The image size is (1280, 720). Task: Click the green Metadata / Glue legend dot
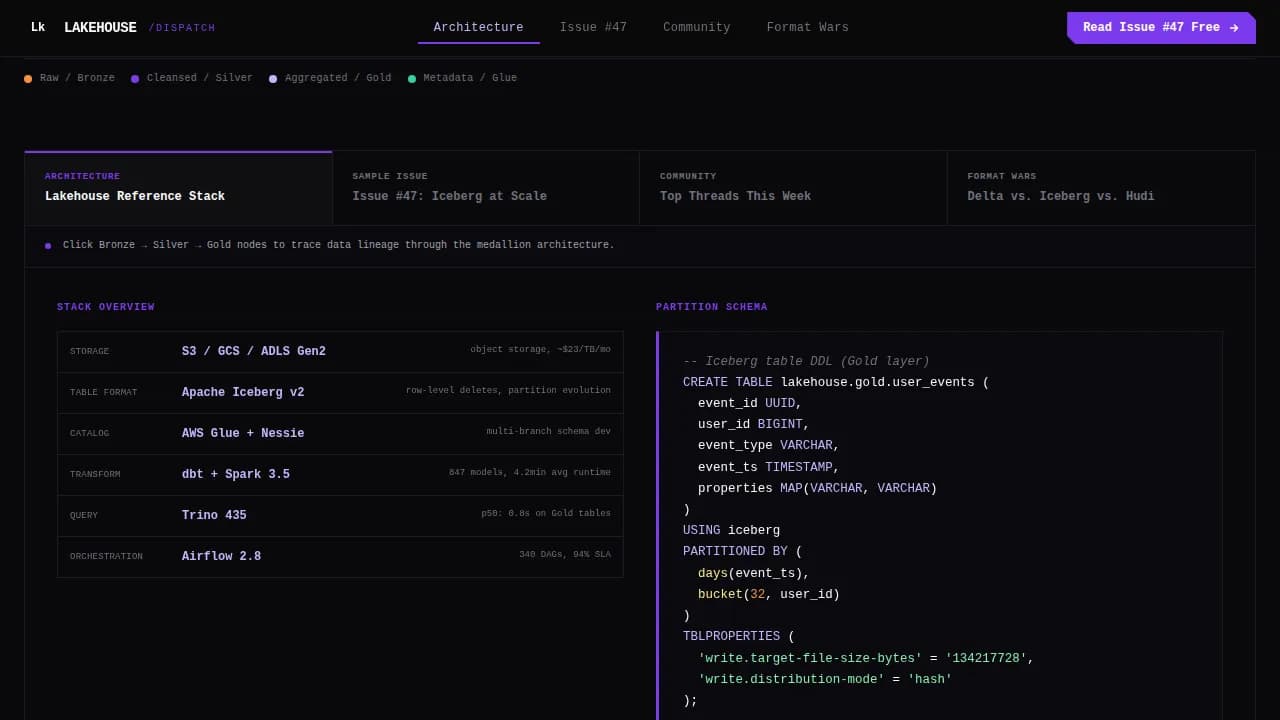pos(412,78)
